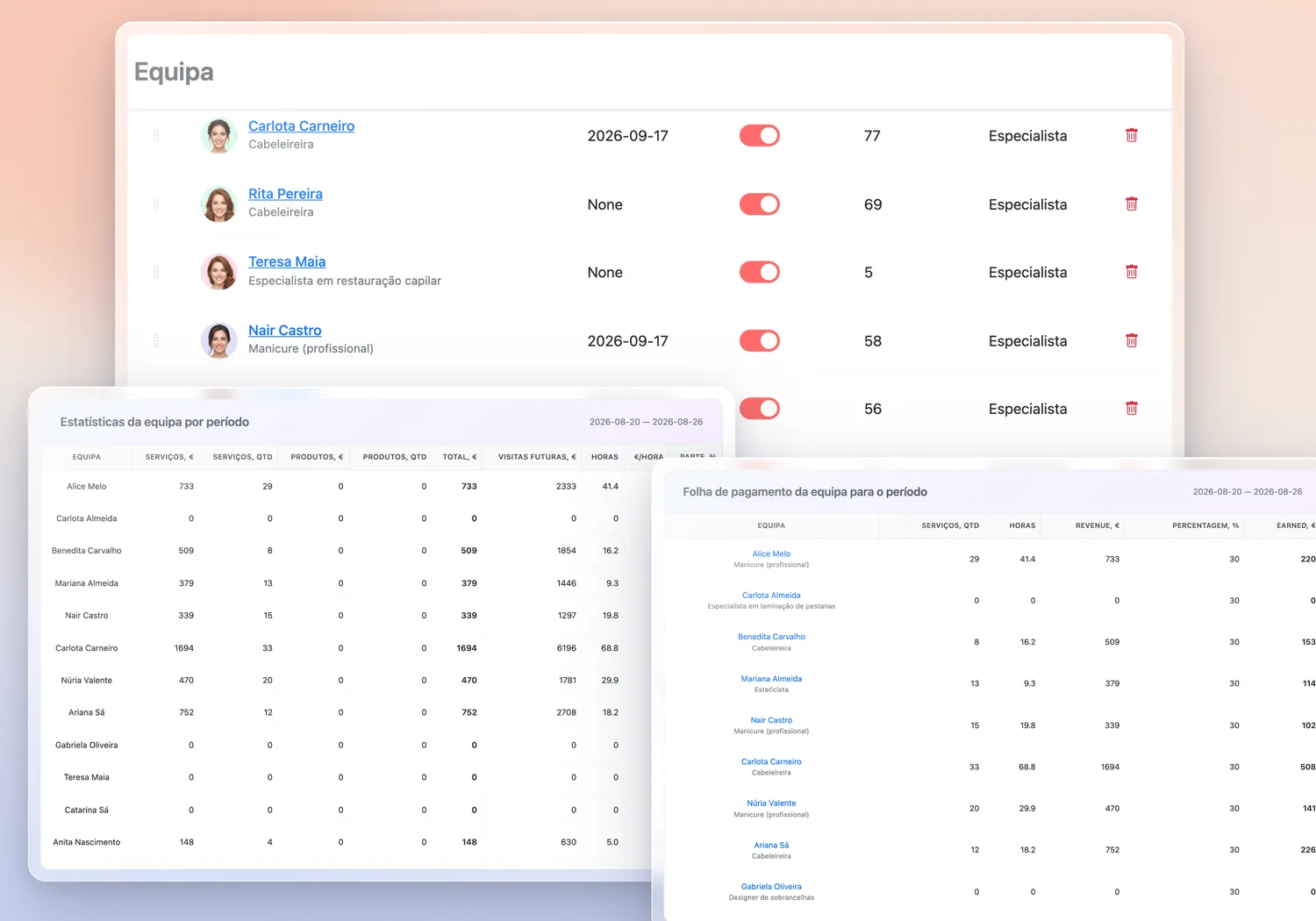Open Carlota Carneiro's profile link in Equipa list
Viewport: 1316px width, 921px height.
pyautogui.click(x=301, y=126)
